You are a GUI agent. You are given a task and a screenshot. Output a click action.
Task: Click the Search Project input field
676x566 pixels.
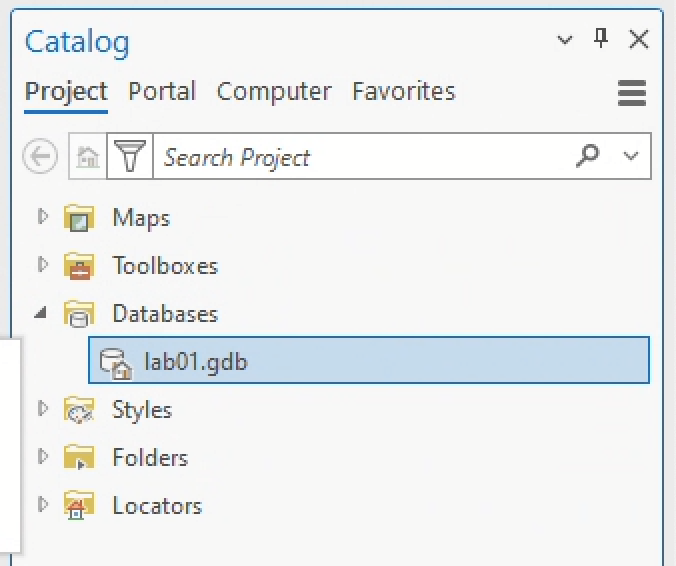point(360,157)
